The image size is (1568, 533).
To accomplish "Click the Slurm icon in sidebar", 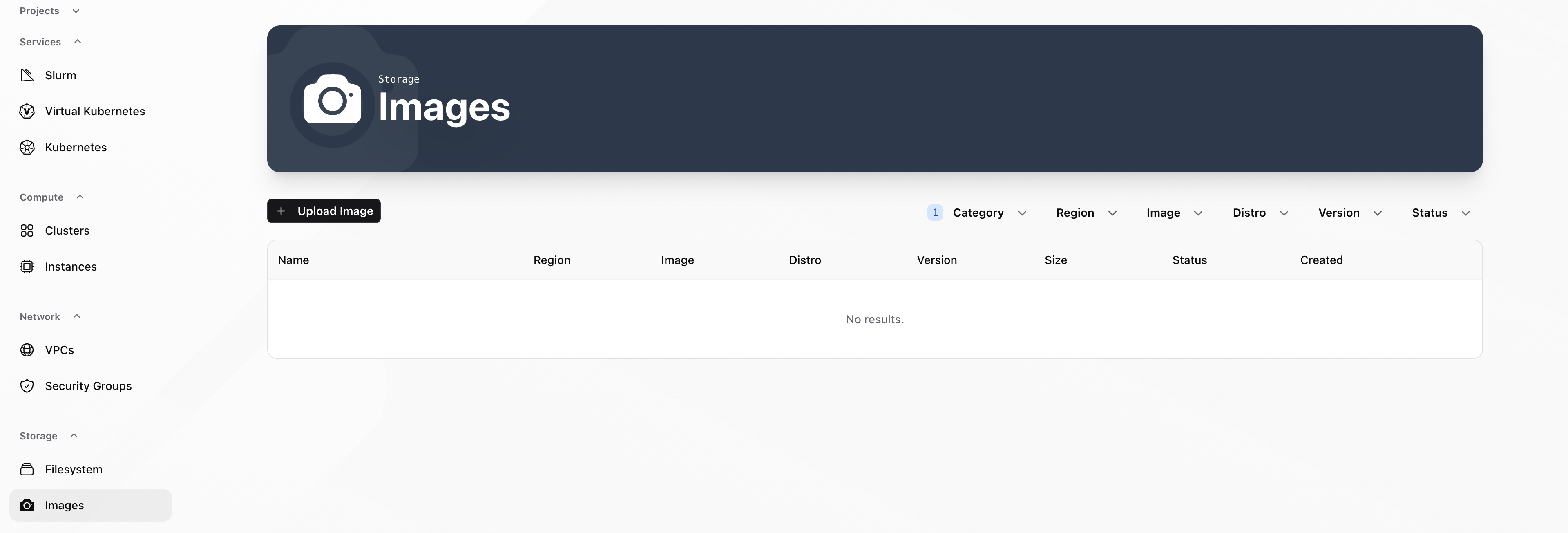I will click(27, 76).
